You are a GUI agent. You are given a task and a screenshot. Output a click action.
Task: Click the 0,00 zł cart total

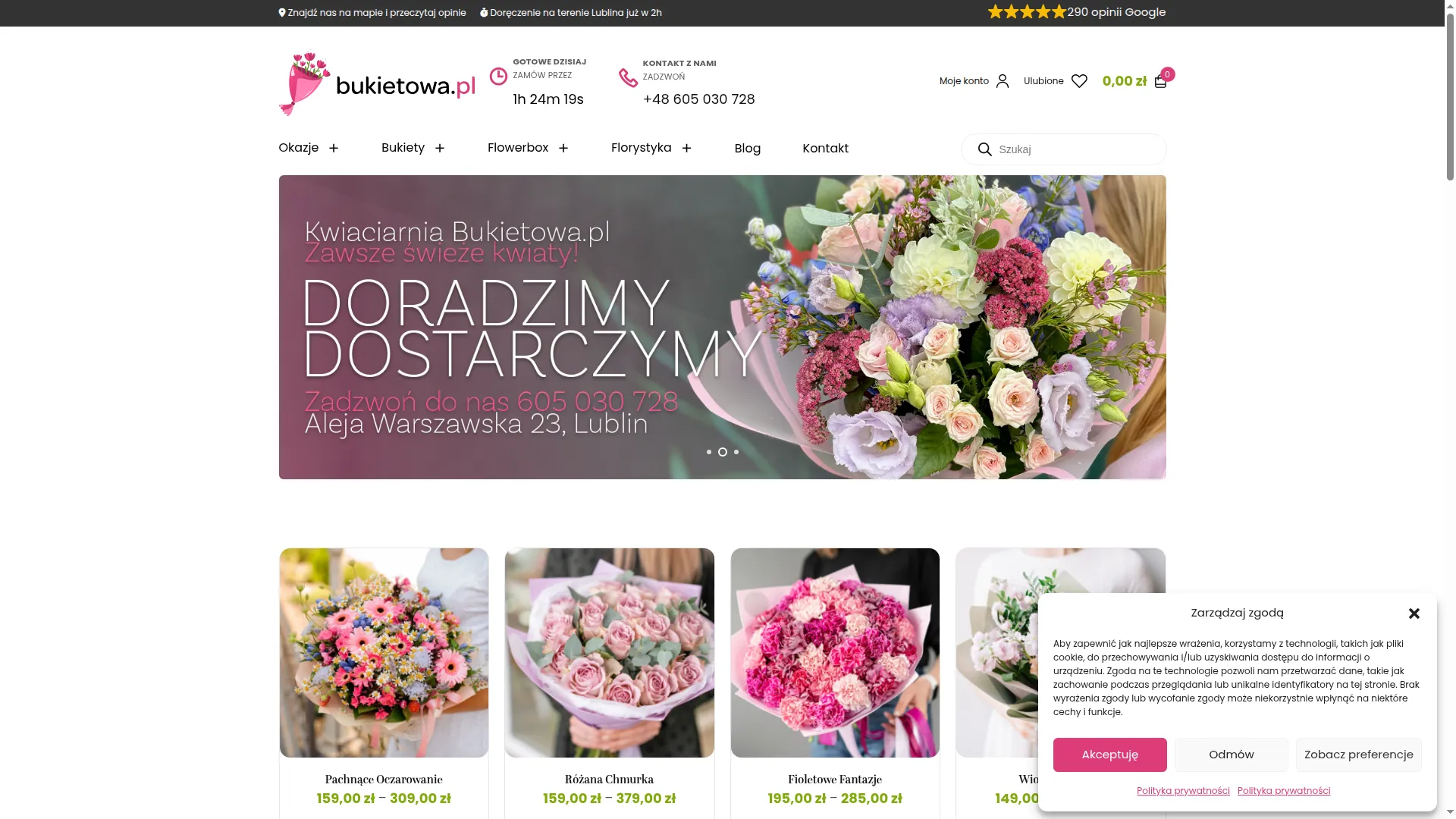(1125, 81)
